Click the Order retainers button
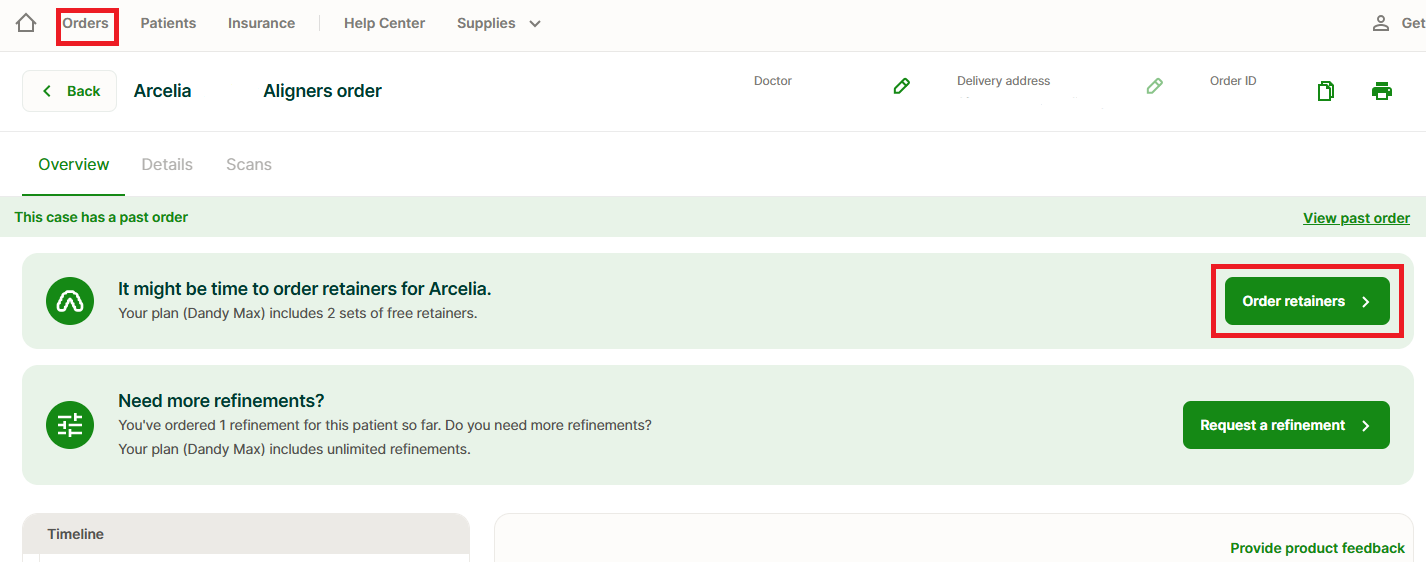The width and height of the screenshot is (1426, 562). [x=1306, y=301]
